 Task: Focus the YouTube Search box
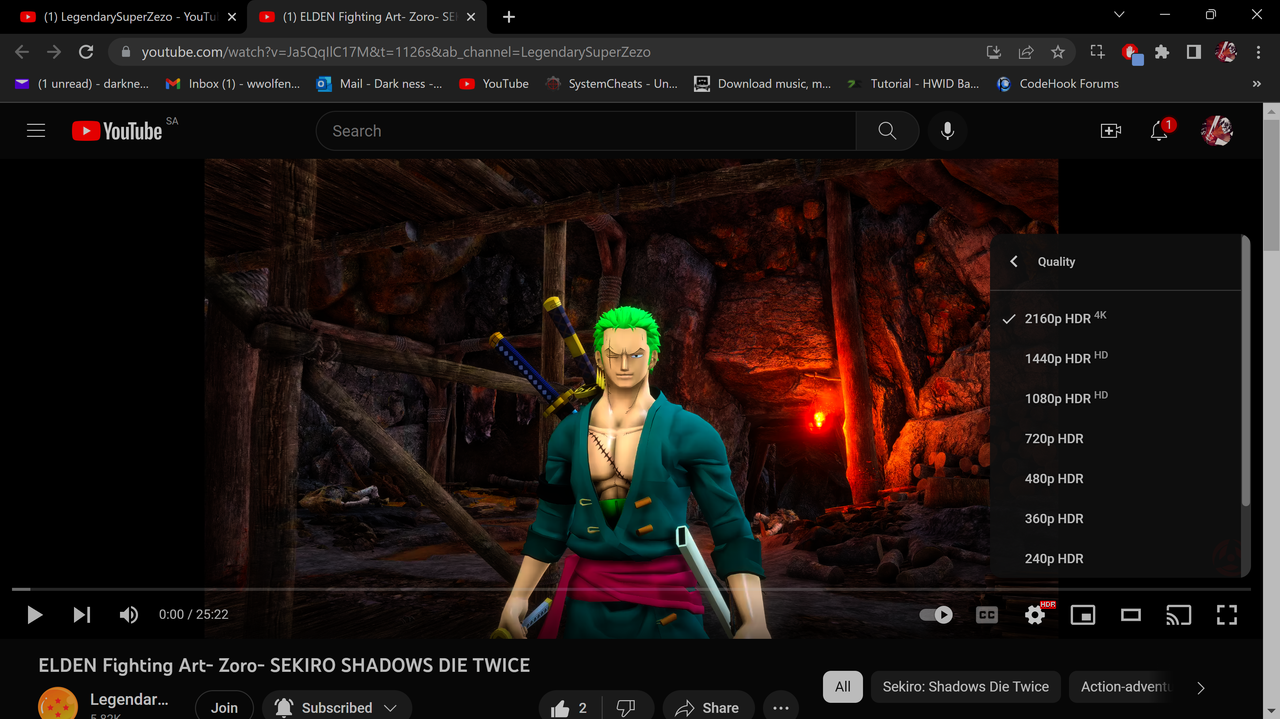coord(586,131)
